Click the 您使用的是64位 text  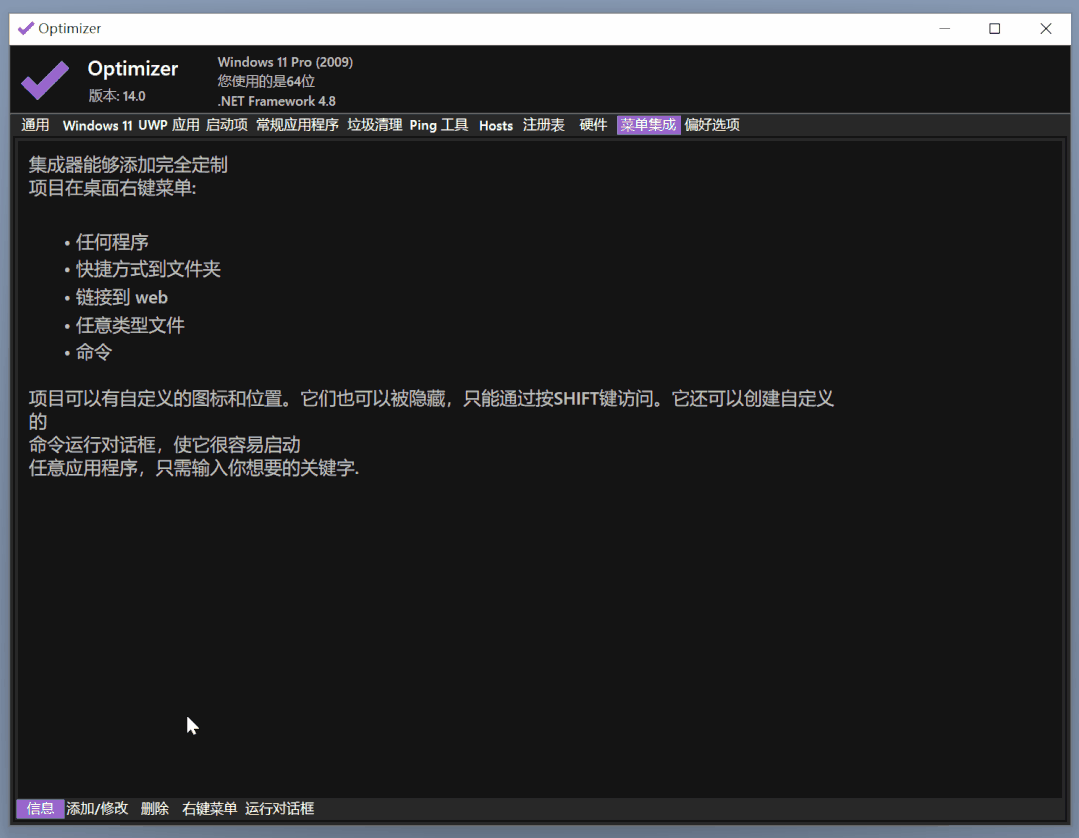click(266, 81)
